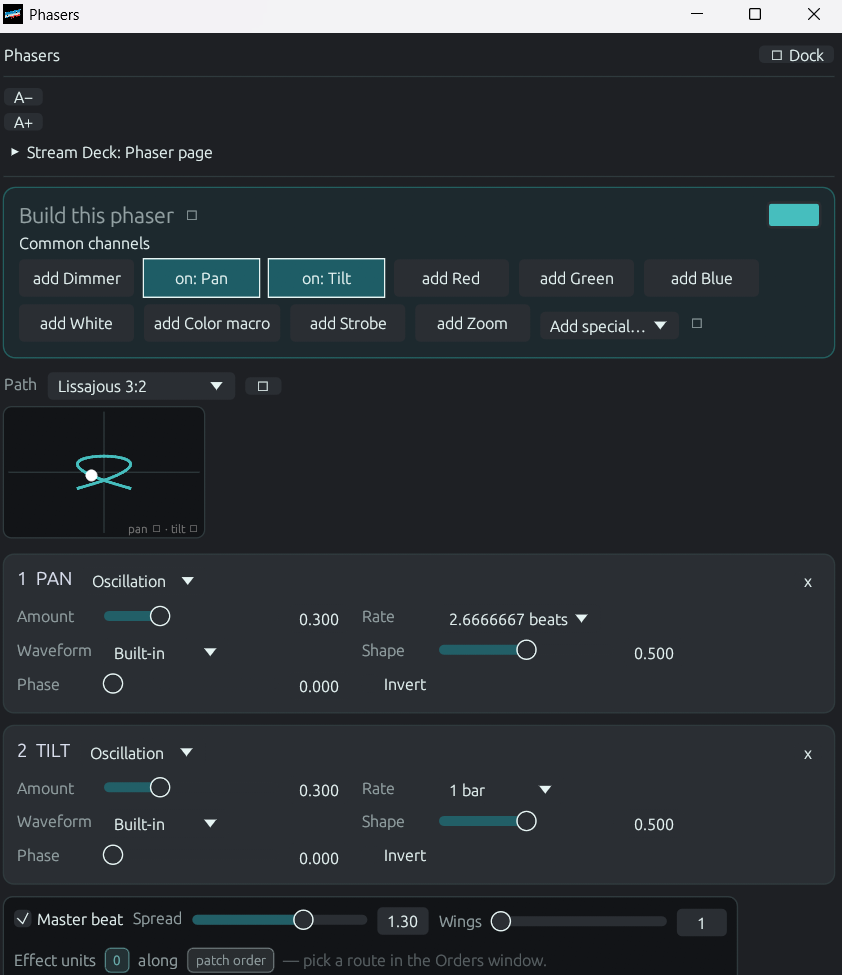The image size is (842, 975).
Task: Remove the PAN step with x
Action: click(x=808, y=583)
